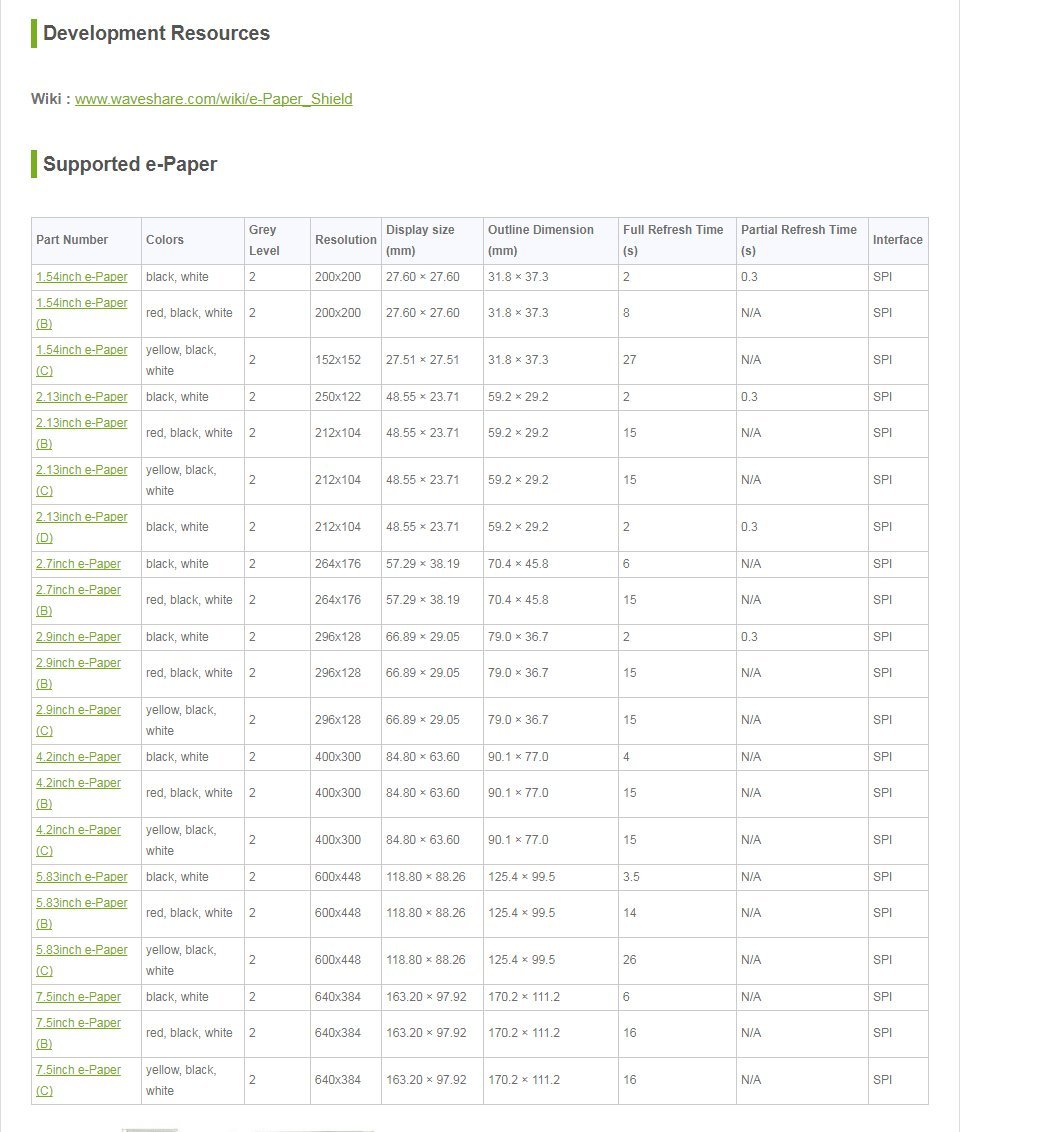Viewport: 1037px width, 1132px height.
Task: Click the 1.54inch e-Paper (B) link
Action: 82,303
